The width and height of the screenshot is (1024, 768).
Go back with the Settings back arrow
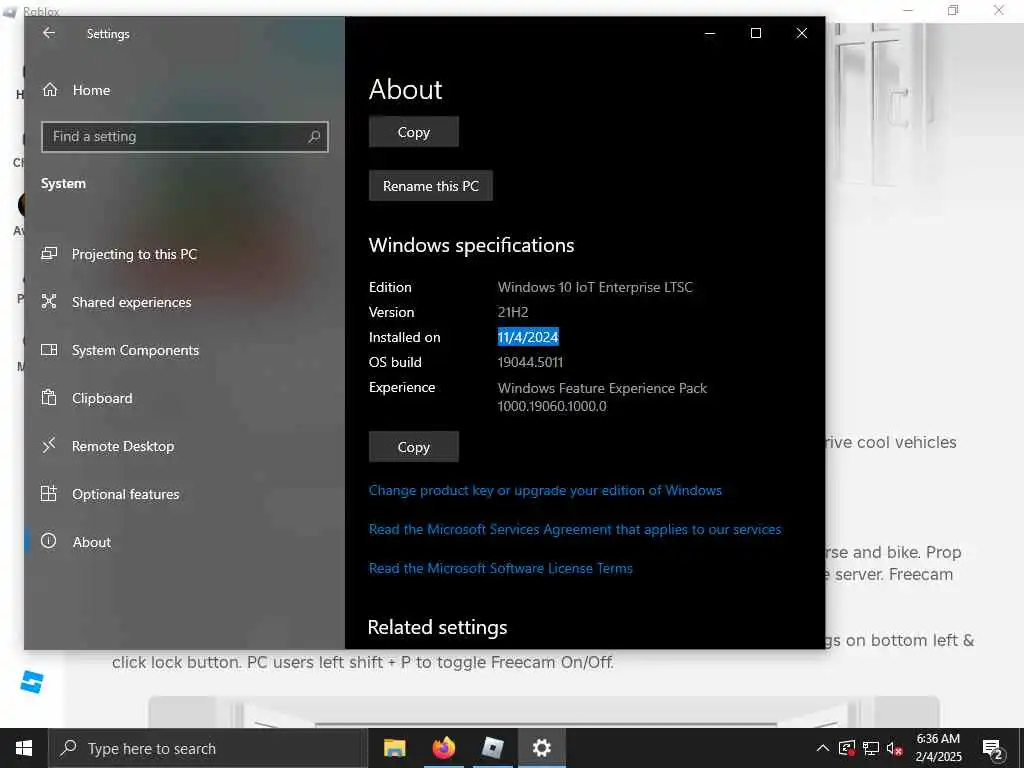point(49,33)
